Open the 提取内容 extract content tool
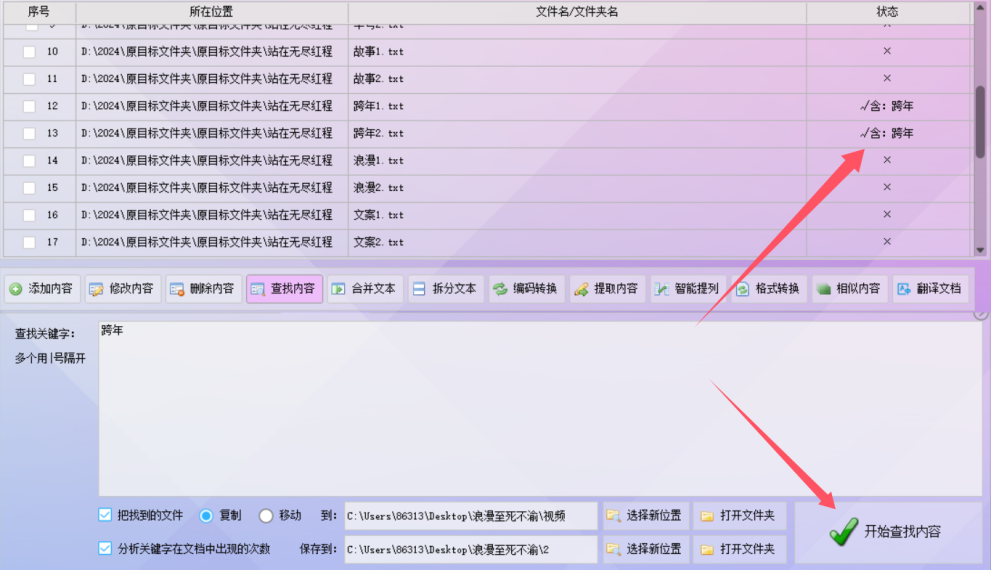Image resolution: width=991 pixels, height=570 pixels. pos(605,289)
